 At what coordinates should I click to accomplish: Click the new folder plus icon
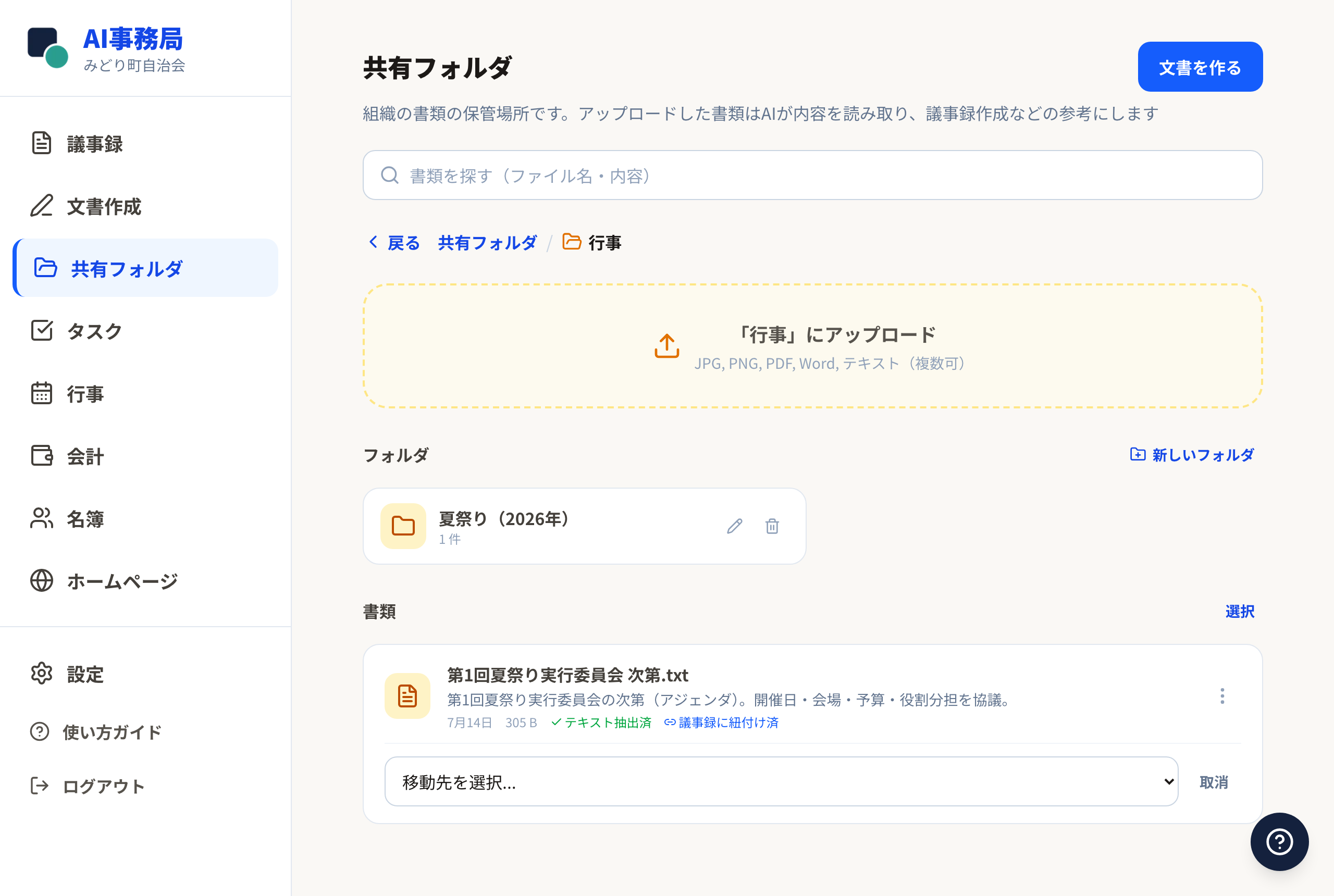coord(1138,454)
